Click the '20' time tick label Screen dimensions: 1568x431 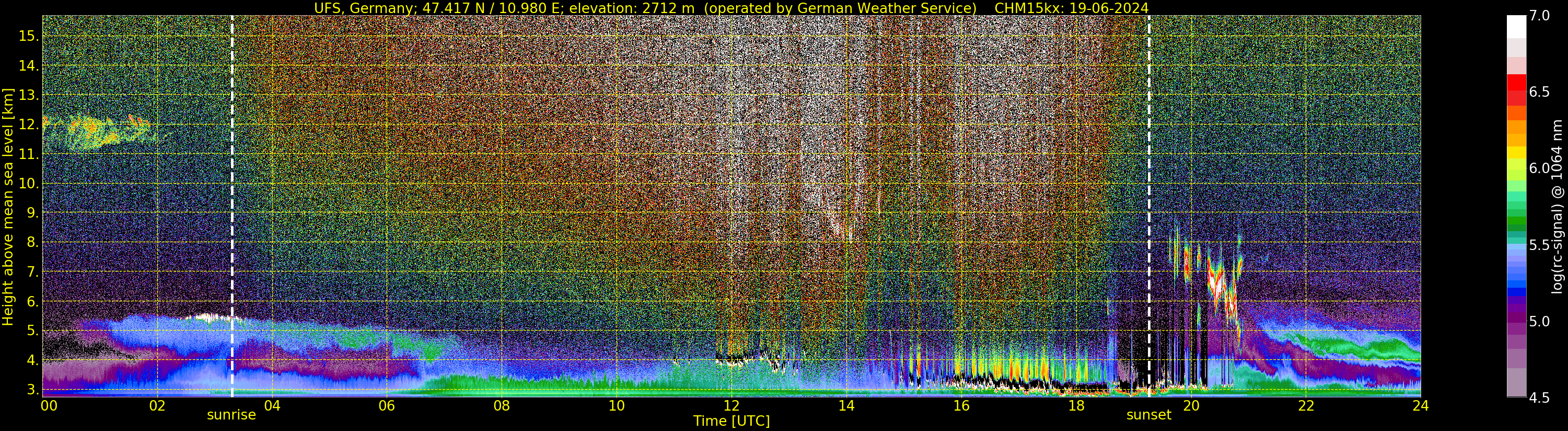coord(1191,406)
